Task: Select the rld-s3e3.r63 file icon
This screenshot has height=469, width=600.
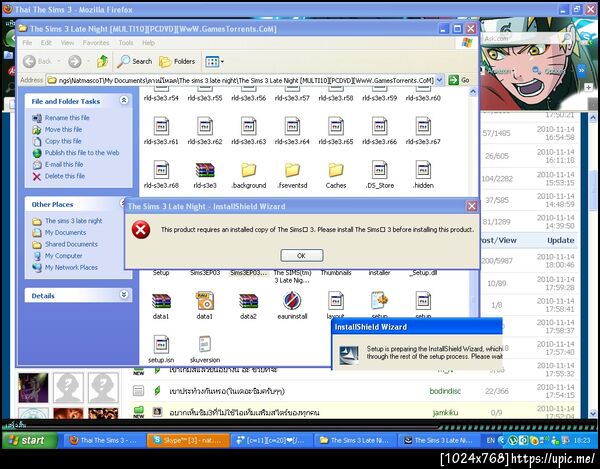Action: (248, 126)
